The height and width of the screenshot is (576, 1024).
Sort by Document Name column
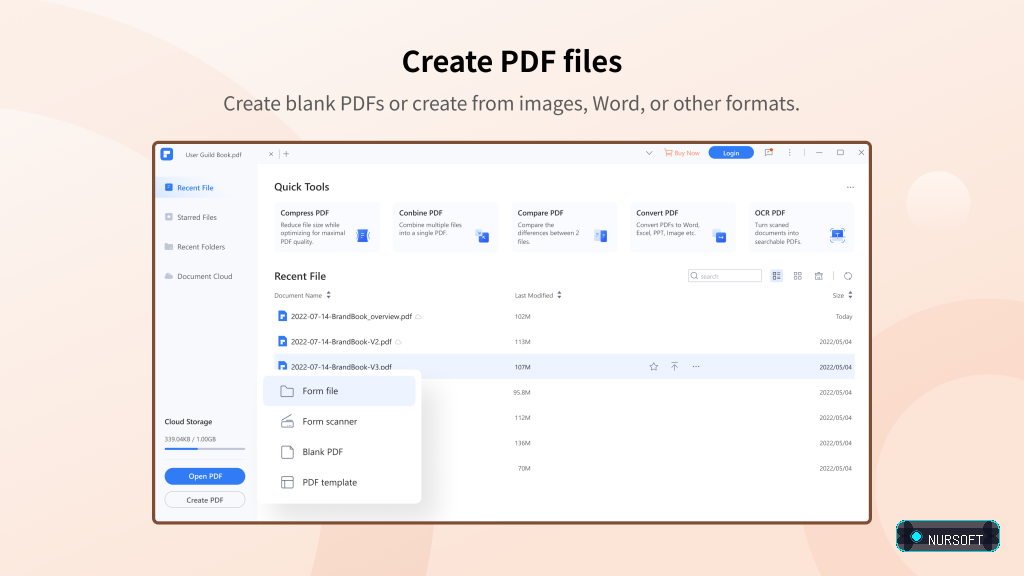302,295
